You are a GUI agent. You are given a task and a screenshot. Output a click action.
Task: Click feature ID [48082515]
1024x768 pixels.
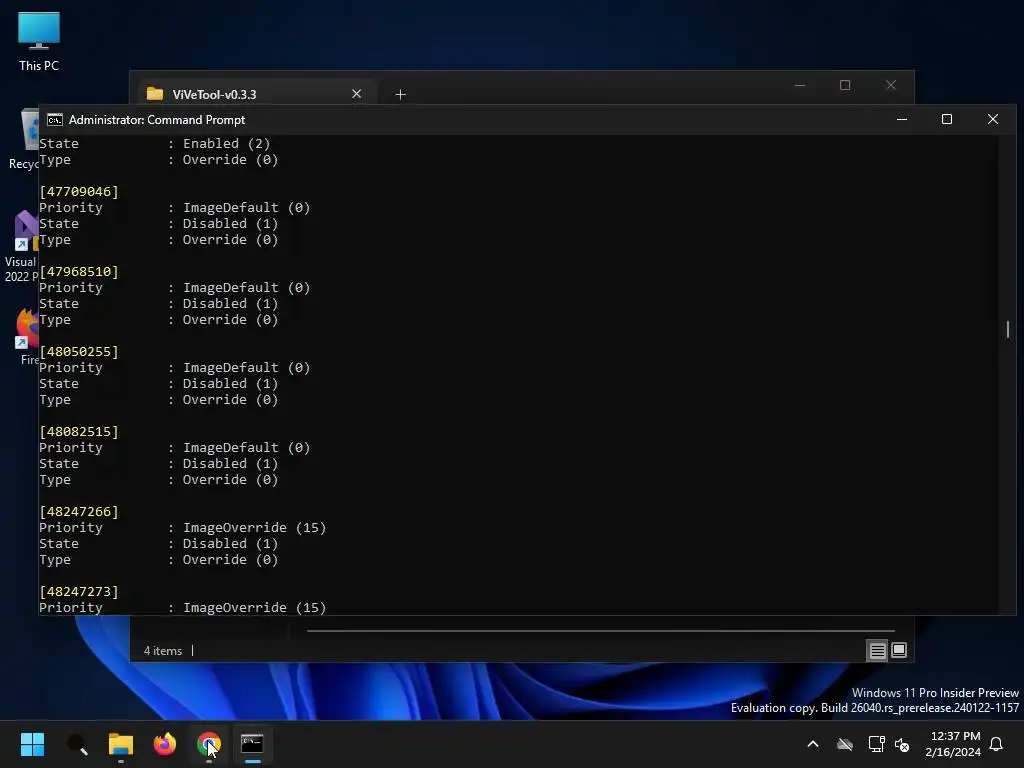[x=79, y=432]
